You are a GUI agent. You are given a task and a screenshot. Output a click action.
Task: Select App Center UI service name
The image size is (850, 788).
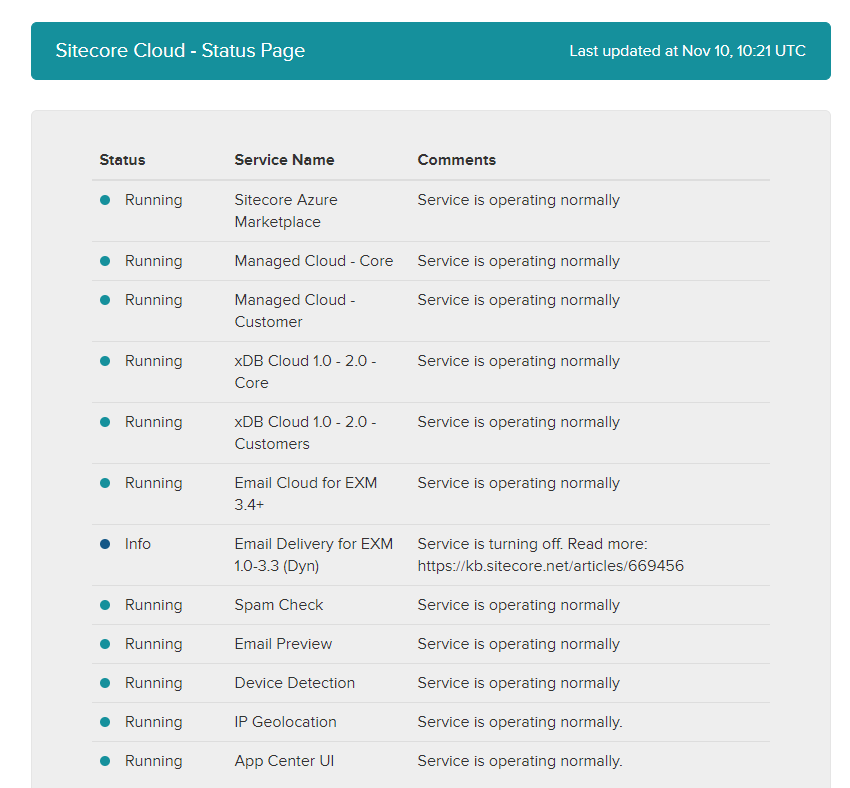click(284, 761)
